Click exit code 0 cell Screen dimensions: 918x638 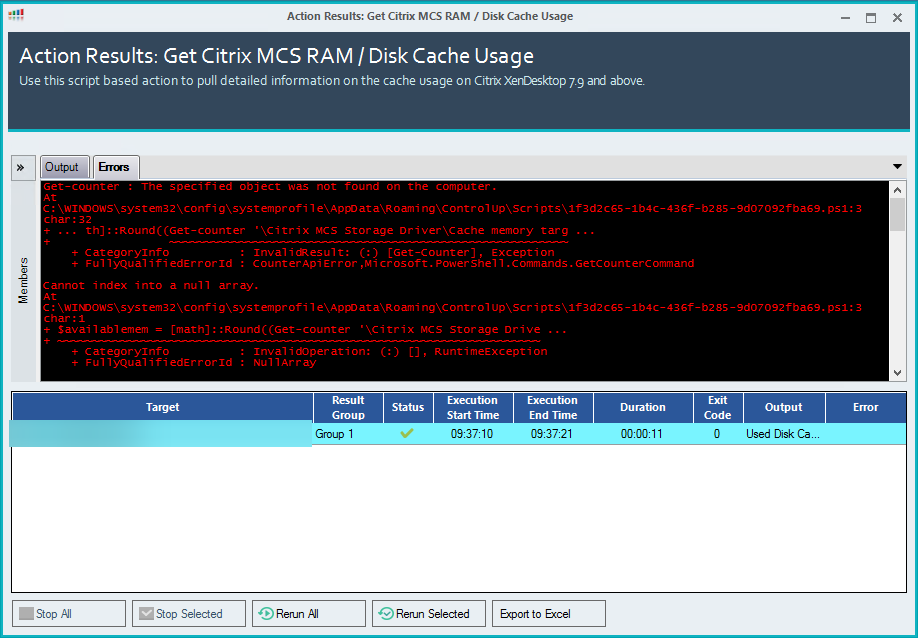point(717,434)
